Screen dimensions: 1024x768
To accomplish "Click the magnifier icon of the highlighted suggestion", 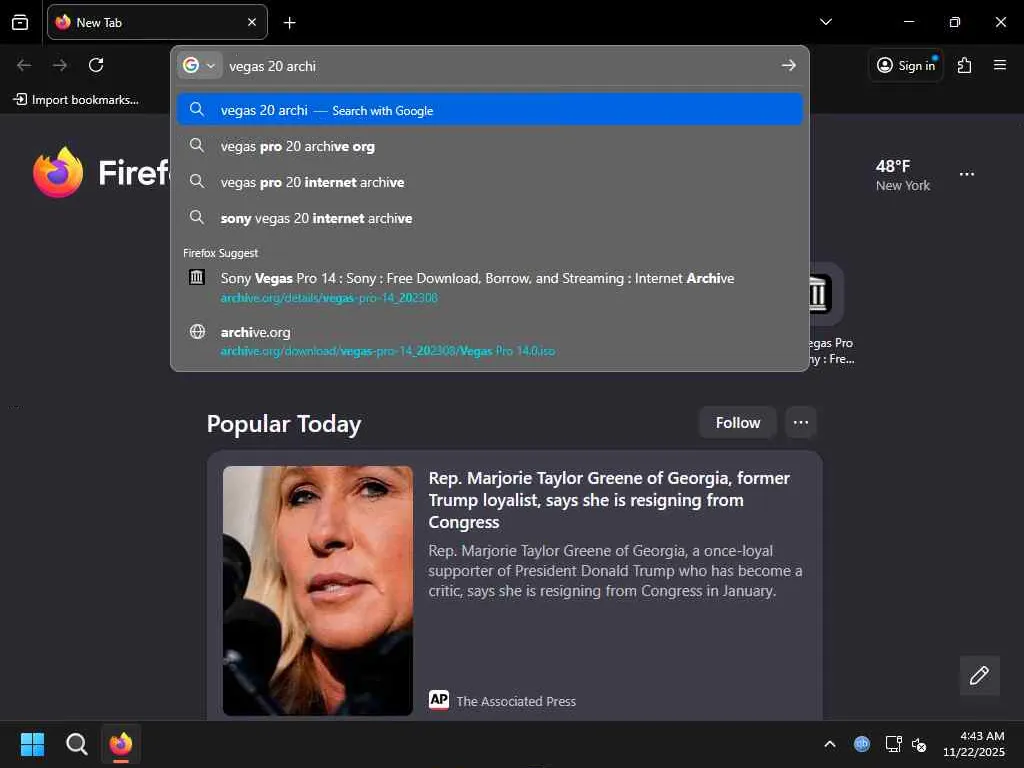I will click(197, 110).
